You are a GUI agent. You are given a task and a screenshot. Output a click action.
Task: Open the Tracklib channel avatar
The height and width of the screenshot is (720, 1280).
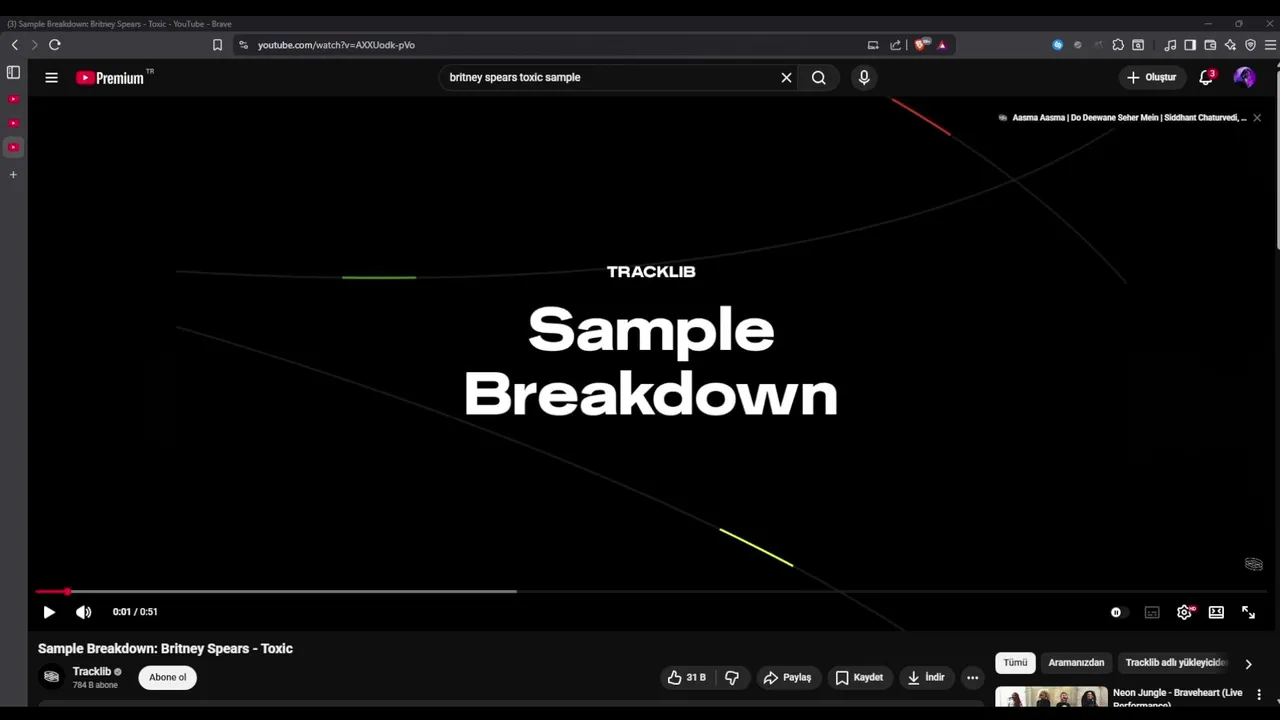[51, 677]
